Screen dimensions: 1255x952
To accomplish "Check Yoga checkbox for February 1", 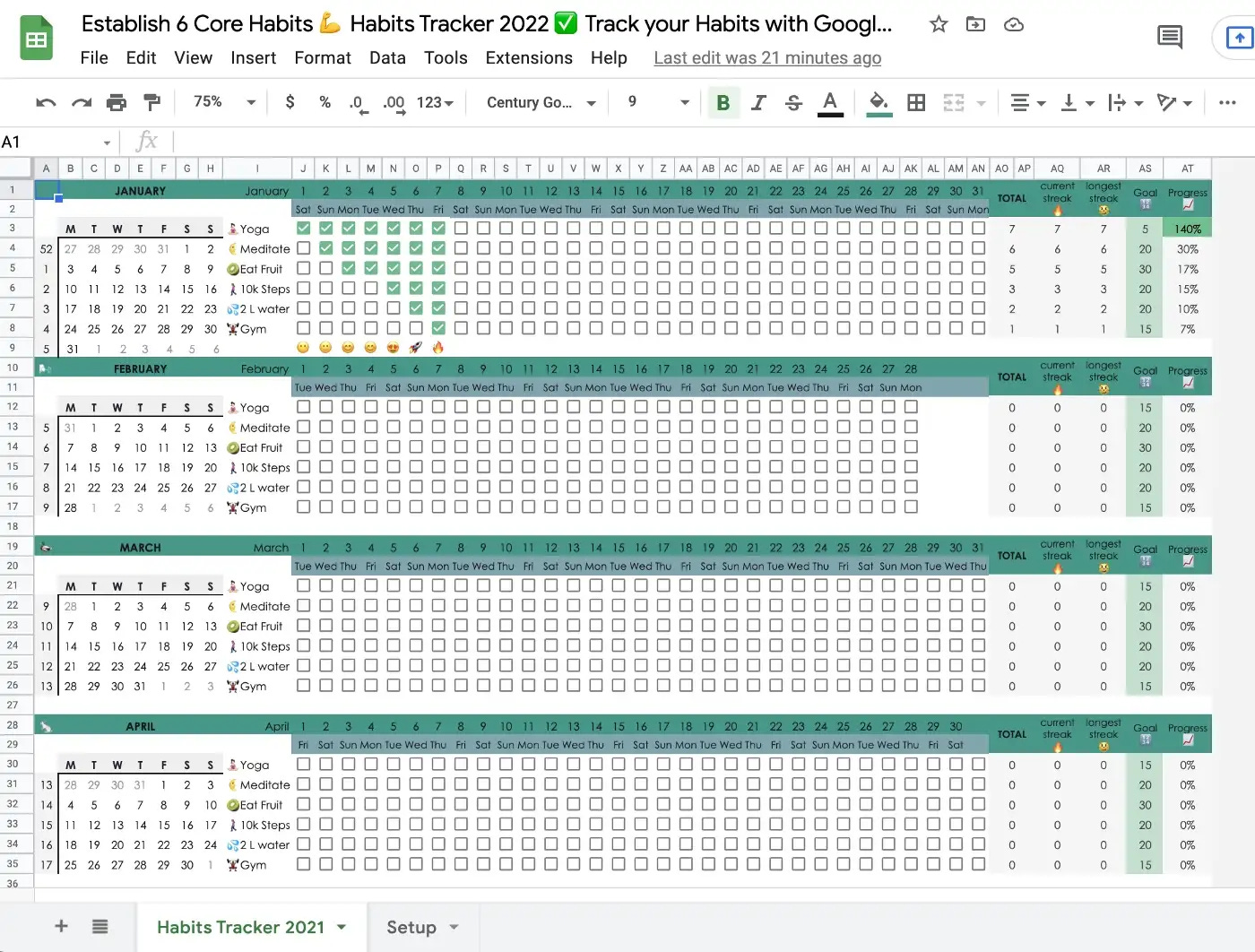I will click(x=303, y=406).
